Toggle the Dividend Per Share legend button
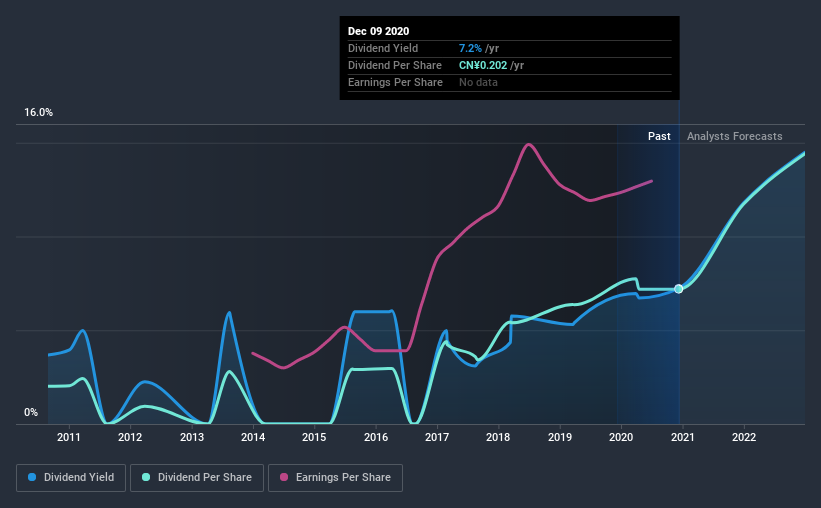 tap(197, 478)
